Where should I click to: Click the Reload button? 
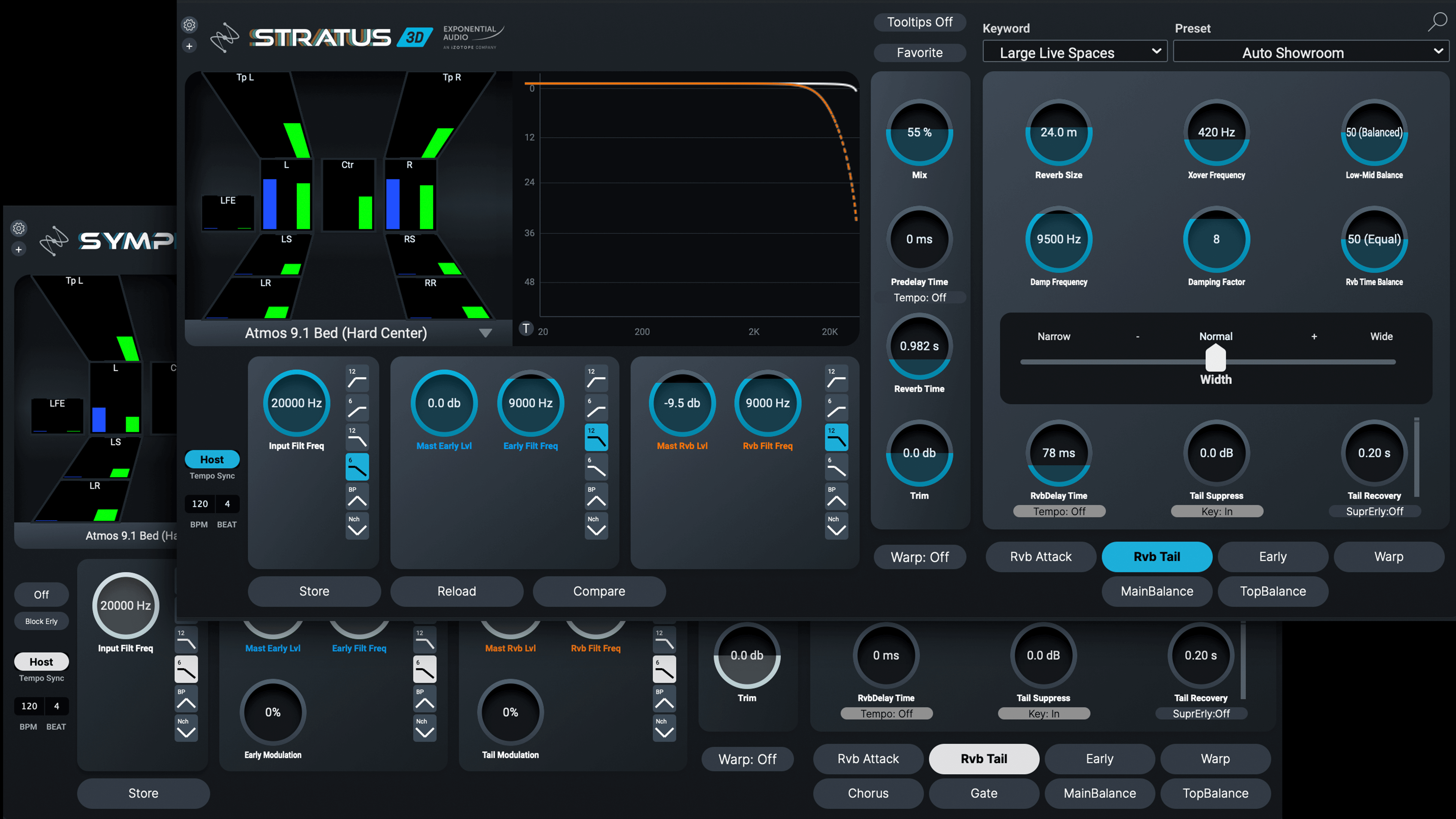tap(457, 591)
